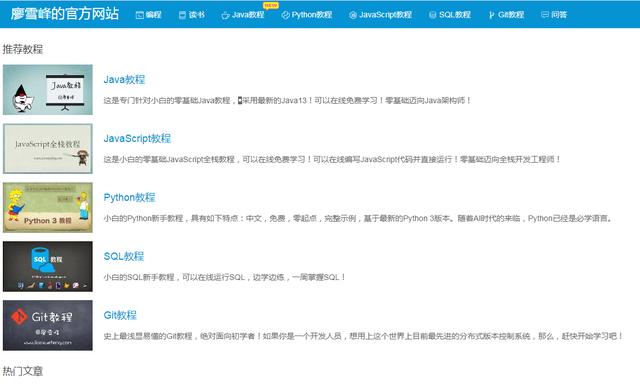Open JavaScript教程 in navigation bar
This screenshot has width=640, height=386.
(x=385, y=15)
